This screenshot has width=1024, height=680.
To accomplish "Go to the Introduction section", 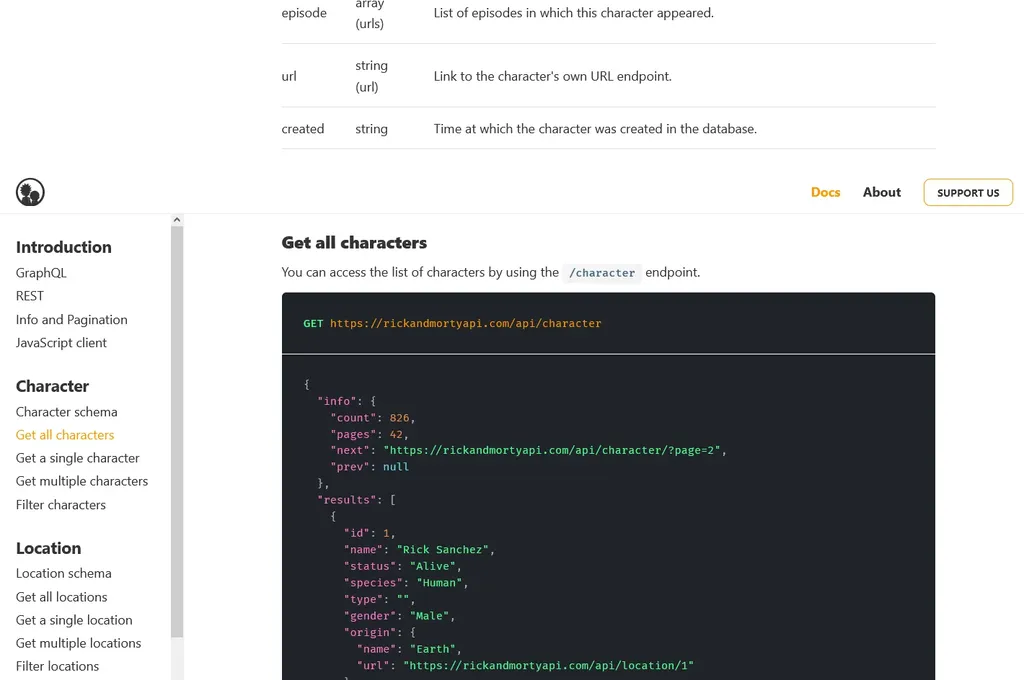I will (64, 247).
